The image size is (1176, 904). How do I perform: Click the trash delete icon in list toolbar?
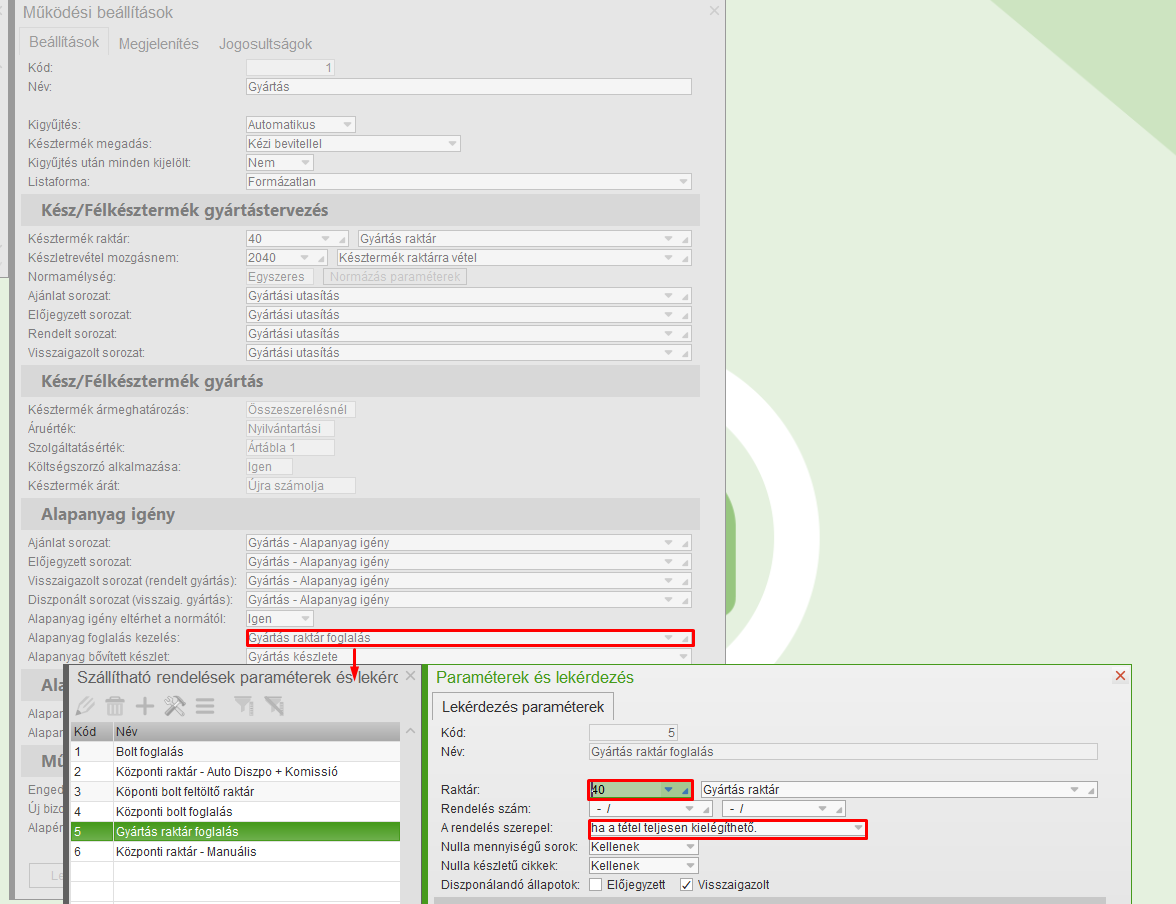[115, 706]
